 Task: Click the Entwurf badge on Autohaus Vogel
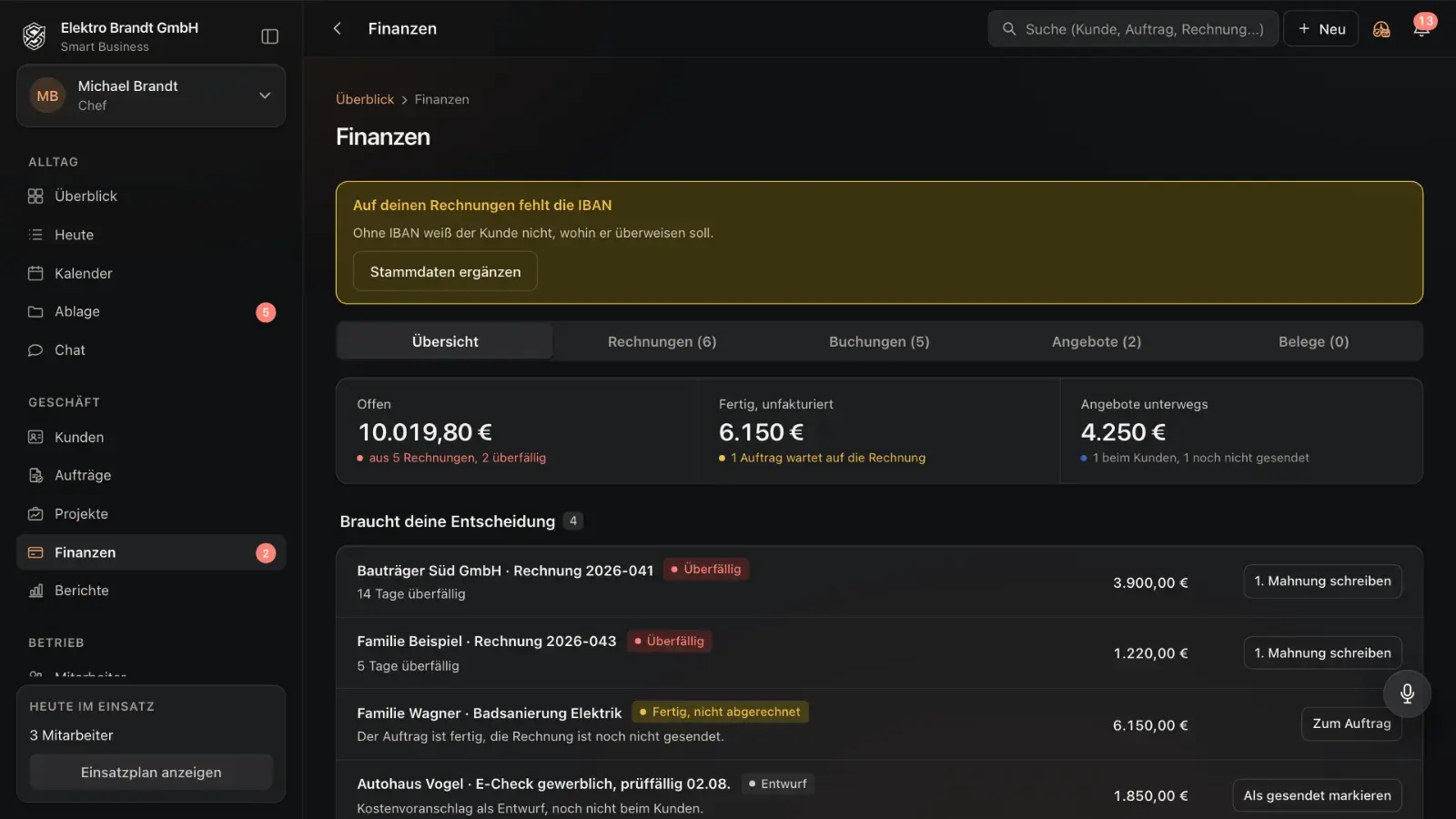(777, 784)
